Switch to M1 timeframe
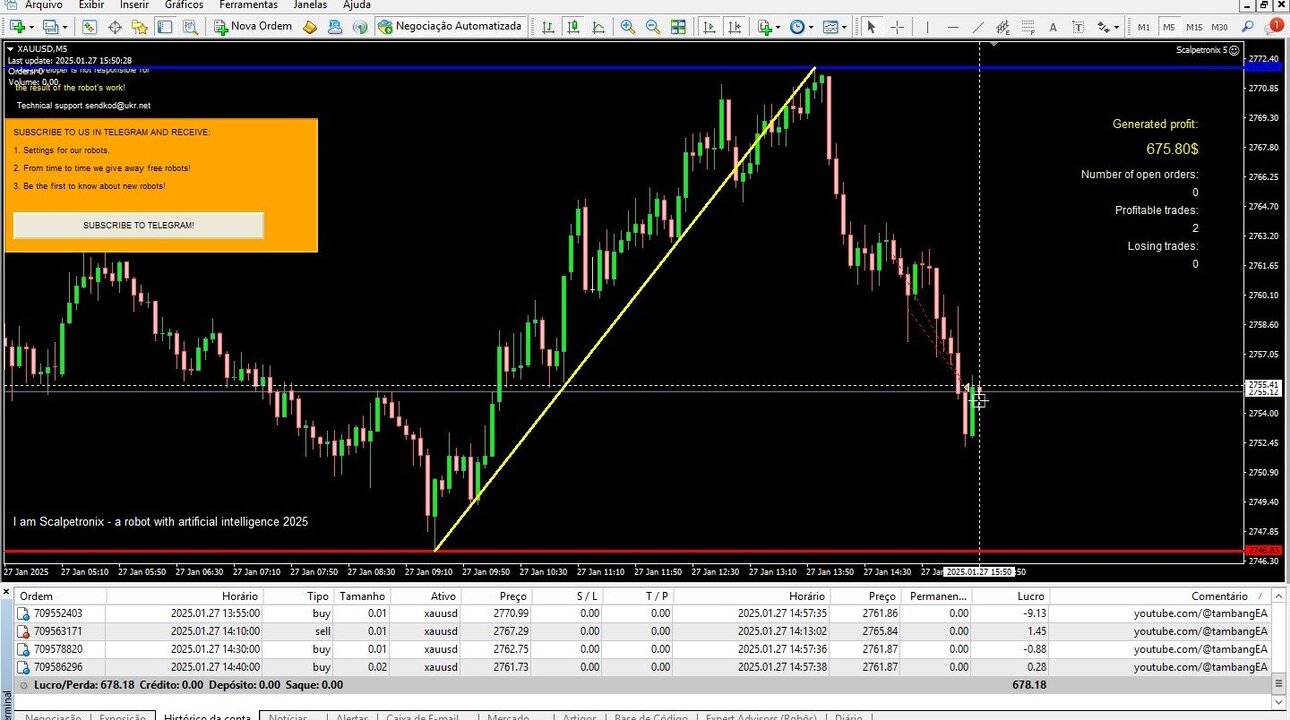This screenshot has height=720, width=1290. (1144, 27)
